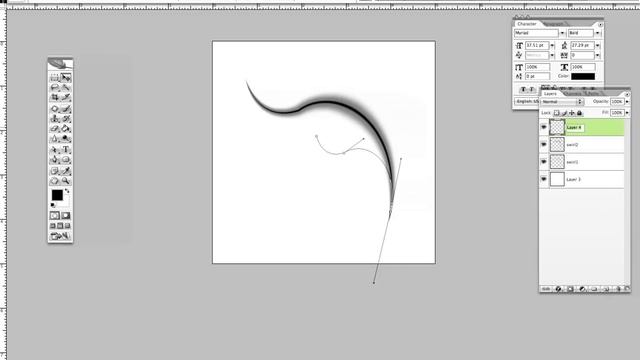The width and height of the screenshot is (640, 360).
Task: Enable Quick Mask mode in toolbox
Action: 66,216
